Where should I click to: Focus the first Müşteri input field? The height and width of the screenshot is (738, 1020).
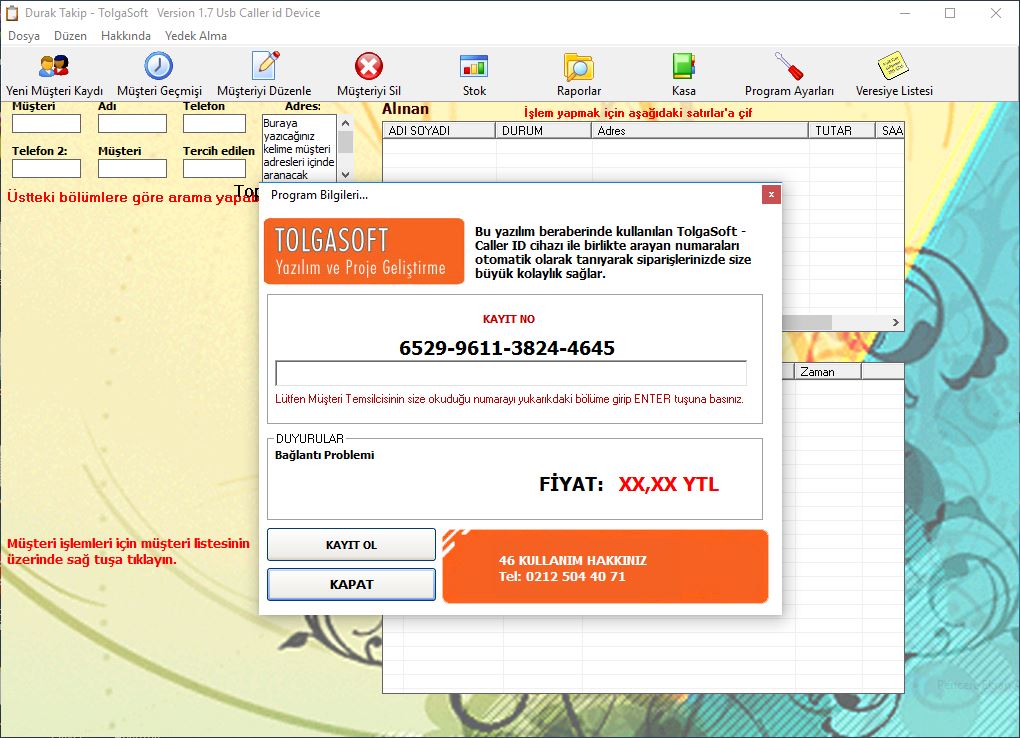click(46, 124)
